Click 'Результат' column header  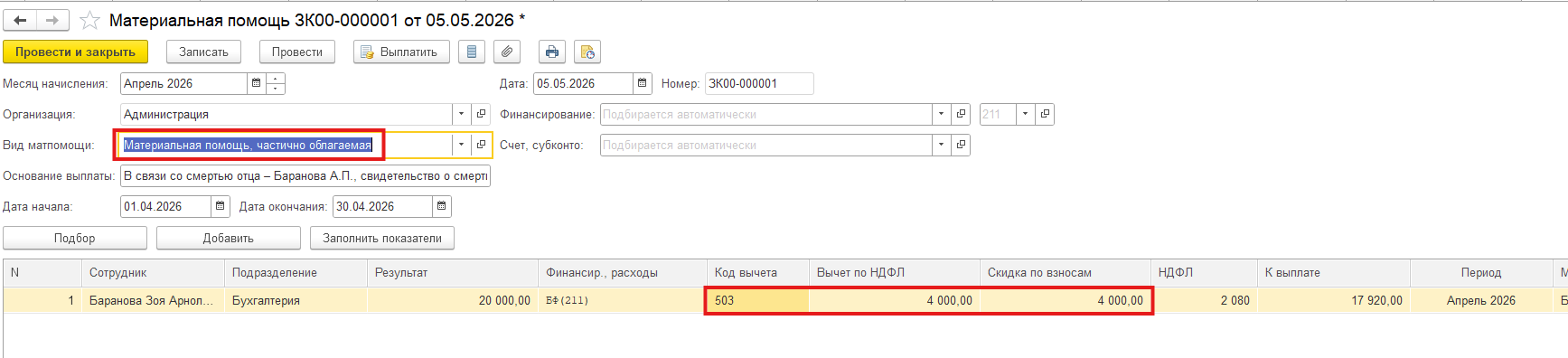[453, 272]
